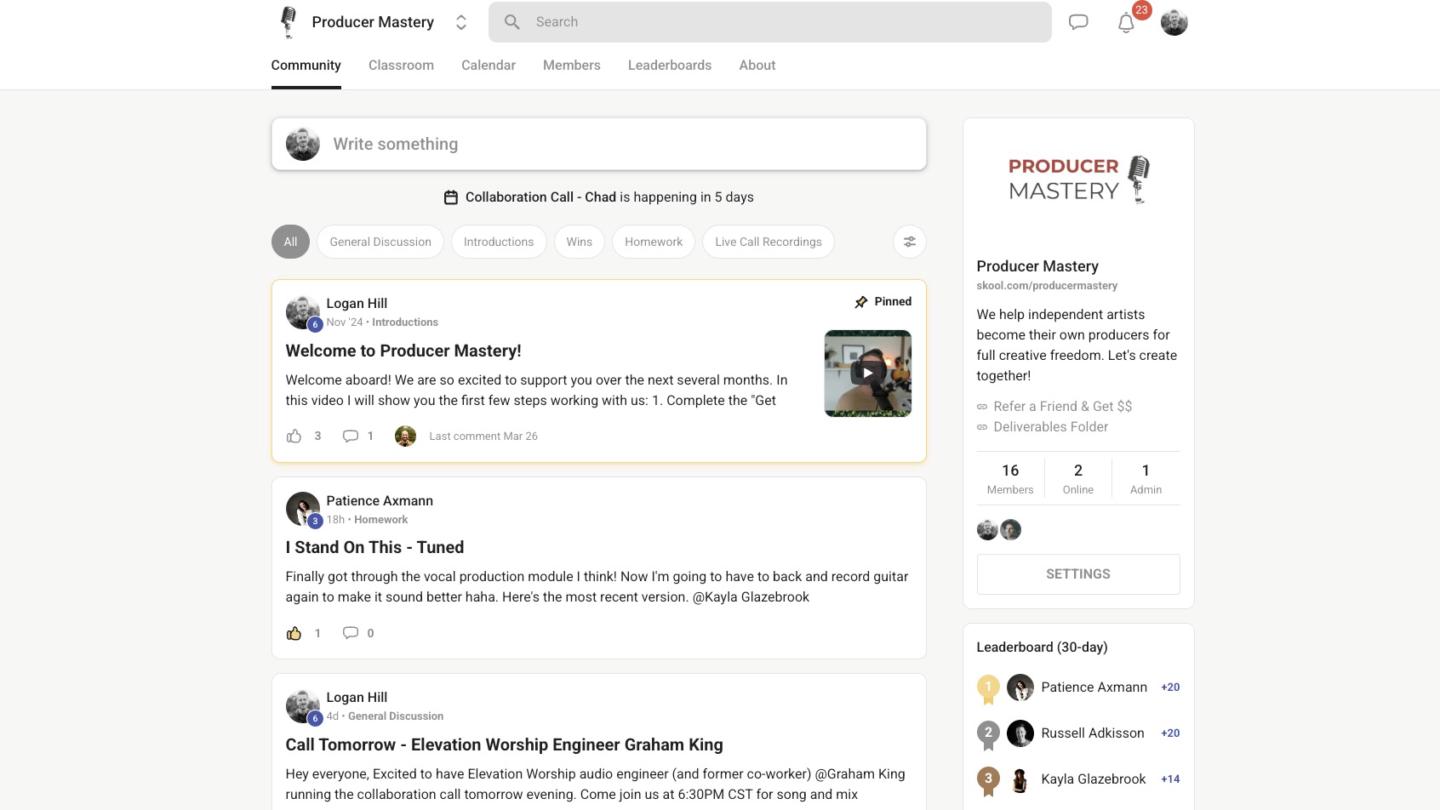This screenshot has height=810, width=1440.
Task: Click Russell Adkisson's leaderboard avatar
Action: [1020, 733]
